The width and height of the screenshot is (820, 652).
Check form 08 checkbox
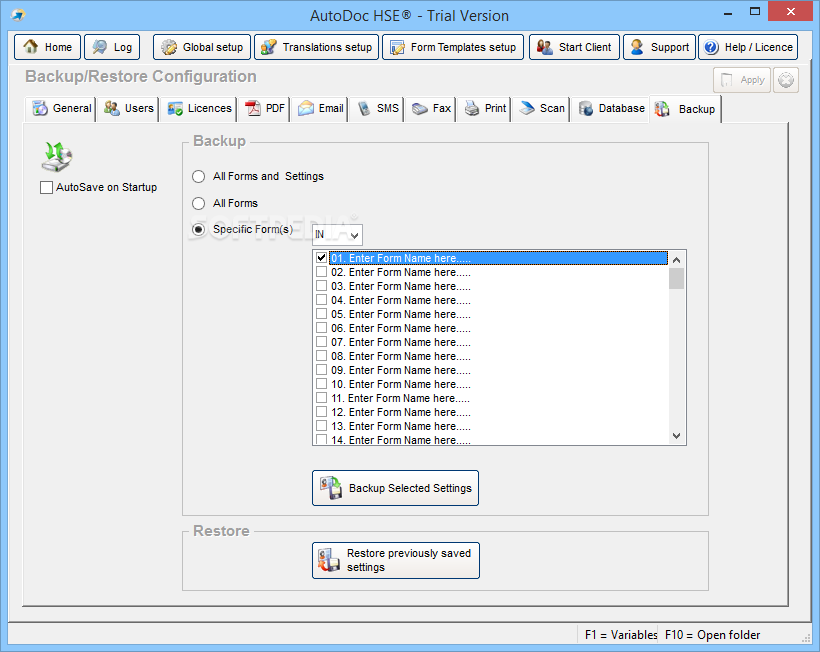point(322,356)
